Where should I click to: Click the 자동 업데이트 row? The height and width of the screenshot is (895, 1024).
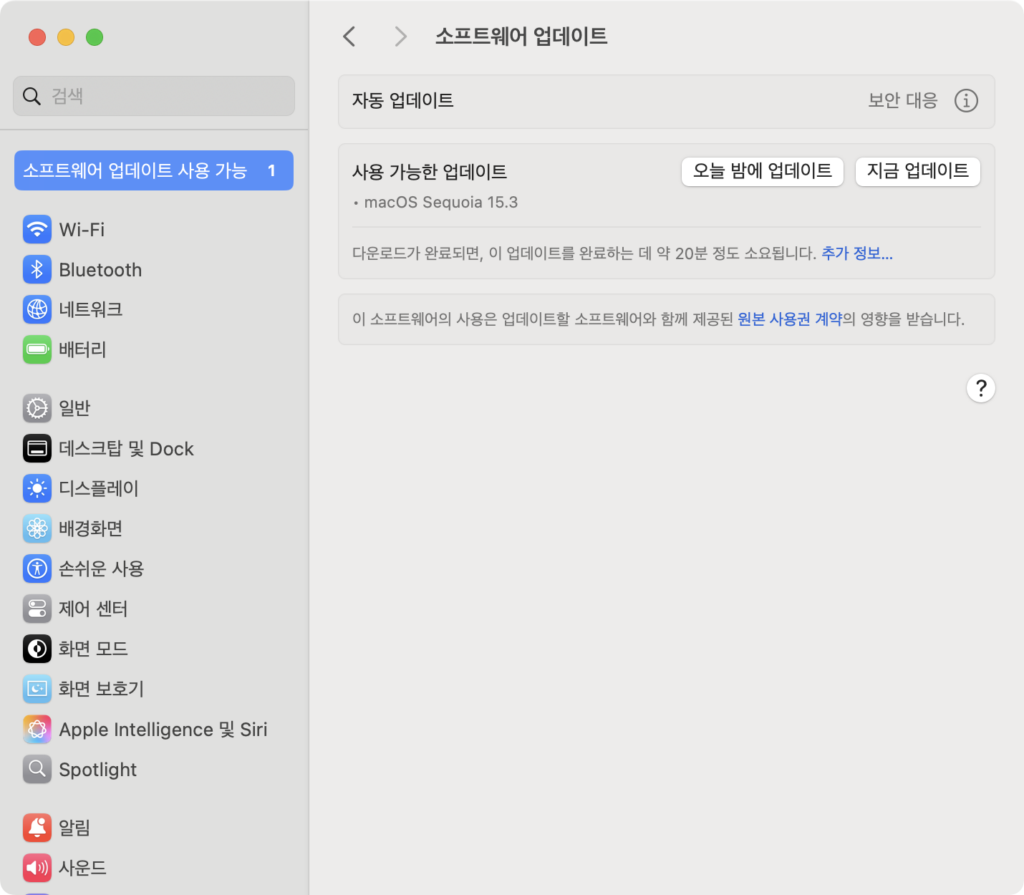[x=666, y=101]
